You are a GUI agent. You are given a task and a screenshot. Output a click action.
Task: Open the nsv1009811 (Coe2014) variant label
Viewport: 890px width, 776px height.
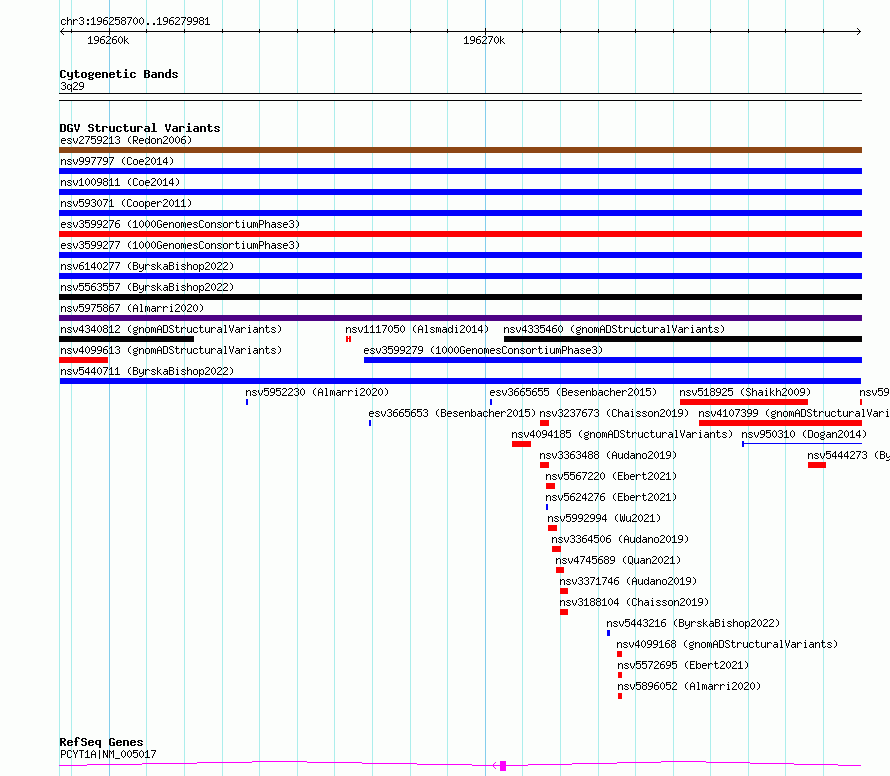pyautogui.click(x=120, y=182)
